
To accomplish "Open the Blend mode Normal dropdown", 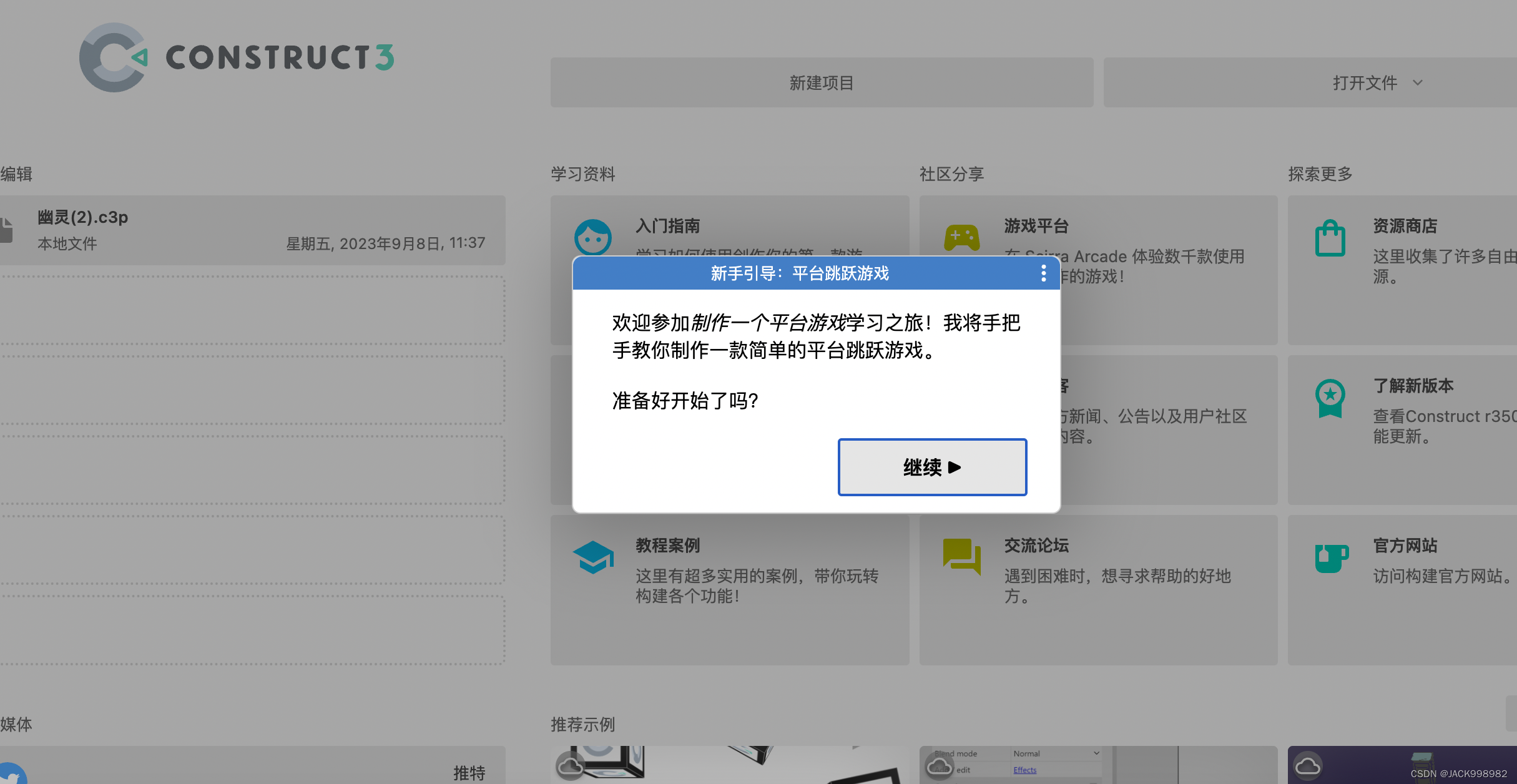I will pyautogui.click(x=1055, y=753).
